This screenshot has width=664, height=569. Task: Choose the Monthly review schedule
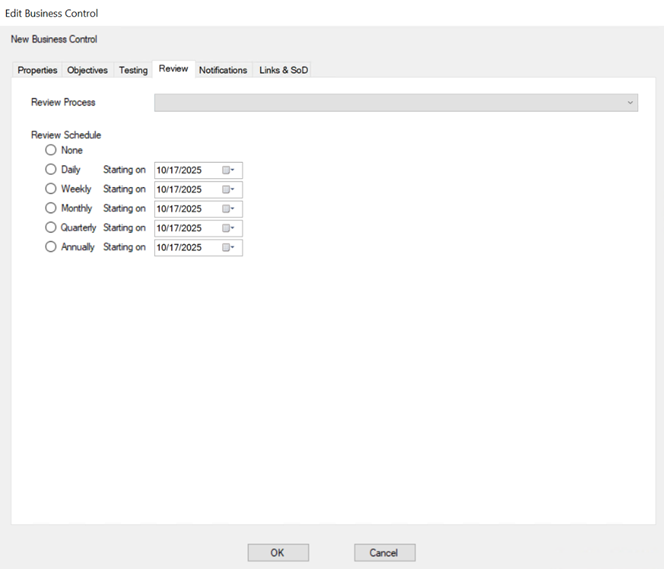51,208
